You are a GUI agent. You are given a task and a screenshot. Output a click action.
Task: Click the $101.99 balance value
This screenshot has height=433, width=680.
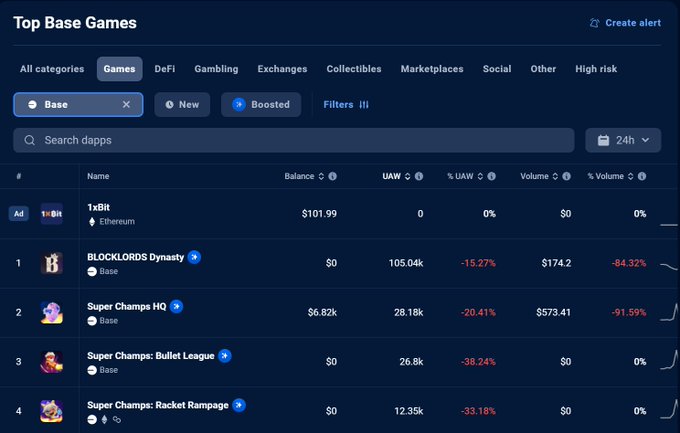[x=319, y=213]
